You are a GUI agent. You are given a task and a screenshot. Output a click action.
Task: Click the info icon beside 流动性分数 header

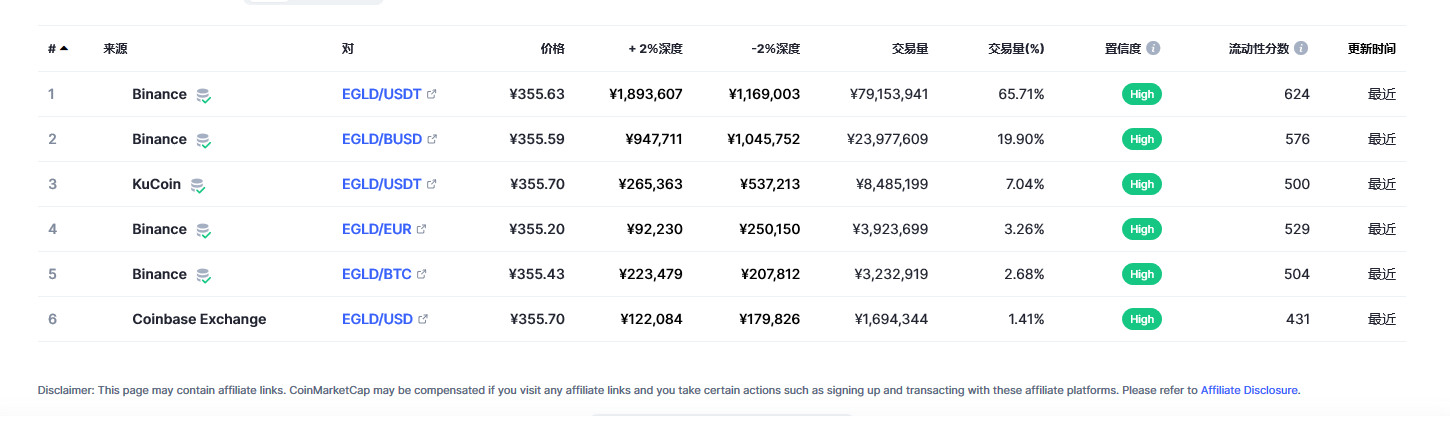(1301, 48)
